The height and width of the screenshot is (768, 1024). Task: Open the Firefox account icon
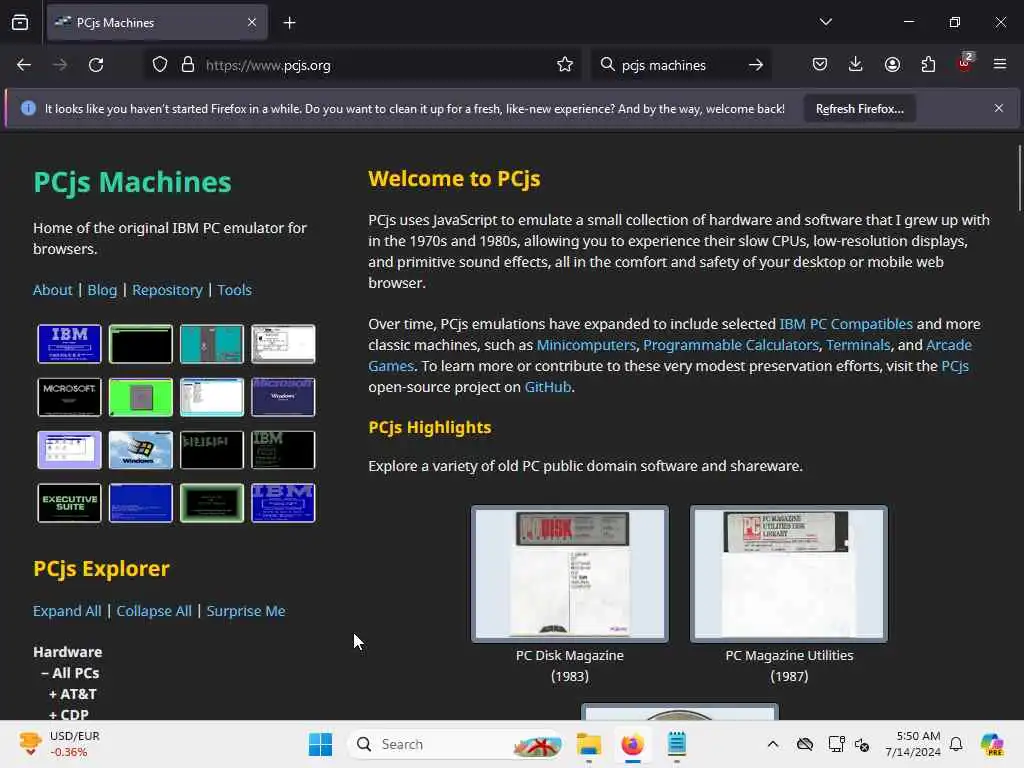(x=892, y=64)
